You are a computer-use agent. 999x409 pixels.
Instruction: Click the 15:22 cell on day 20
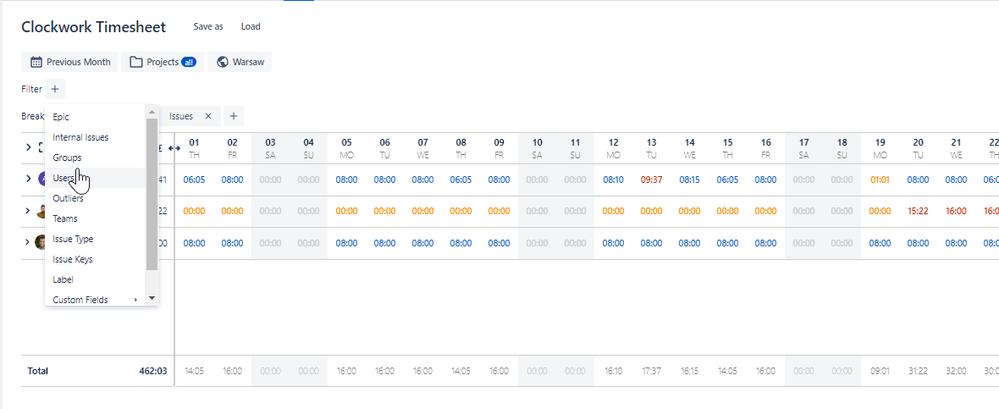click(917, 211)
